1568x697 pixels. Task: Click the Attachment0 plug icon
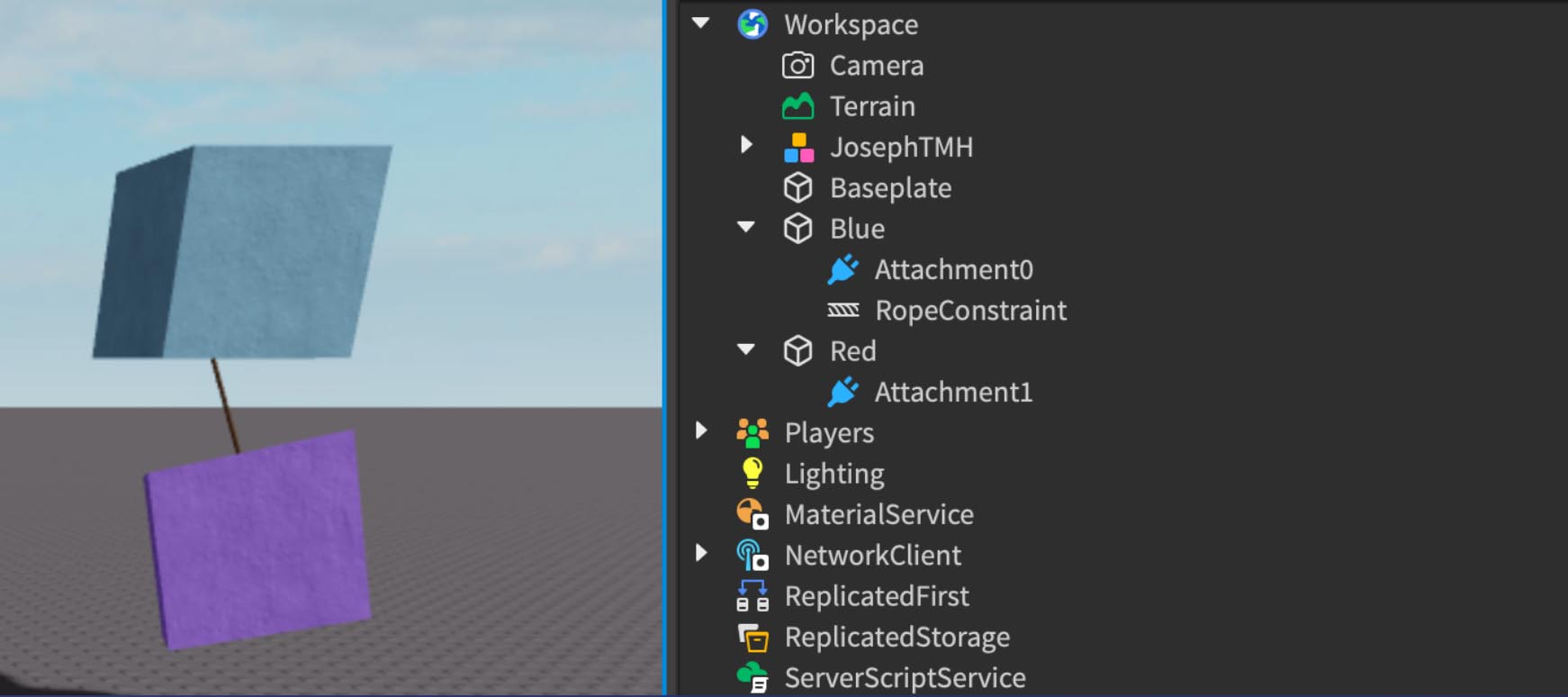pos(843,269)
